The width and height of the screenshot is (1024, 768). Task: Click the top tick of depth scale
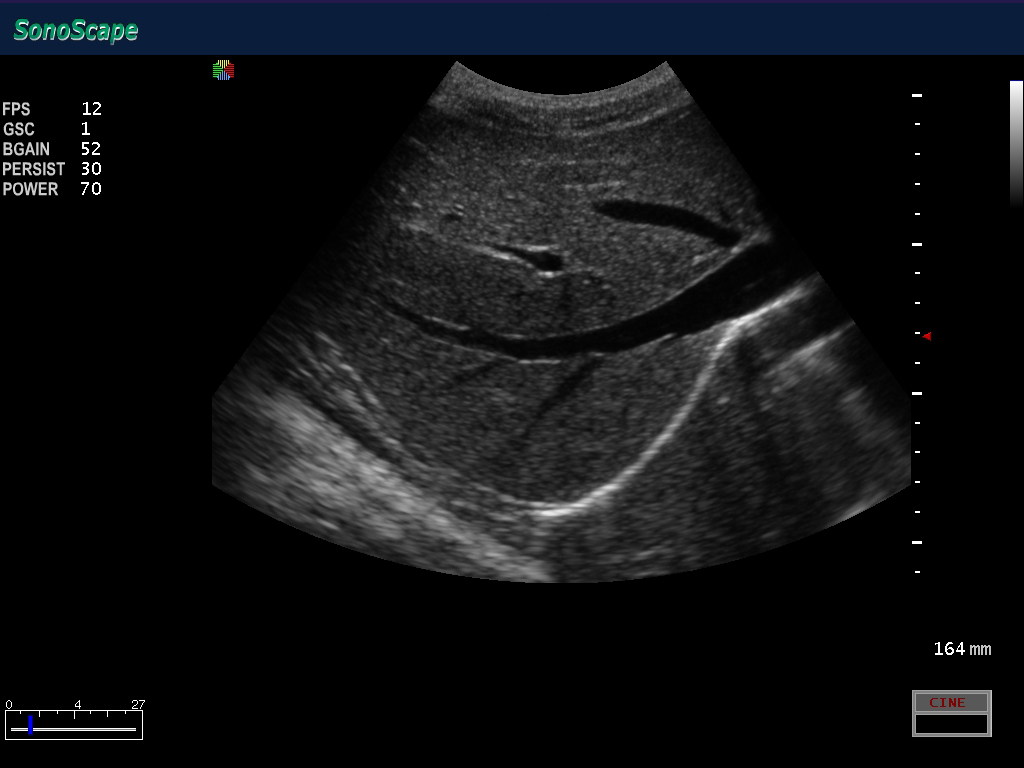(x=917, y=95)
